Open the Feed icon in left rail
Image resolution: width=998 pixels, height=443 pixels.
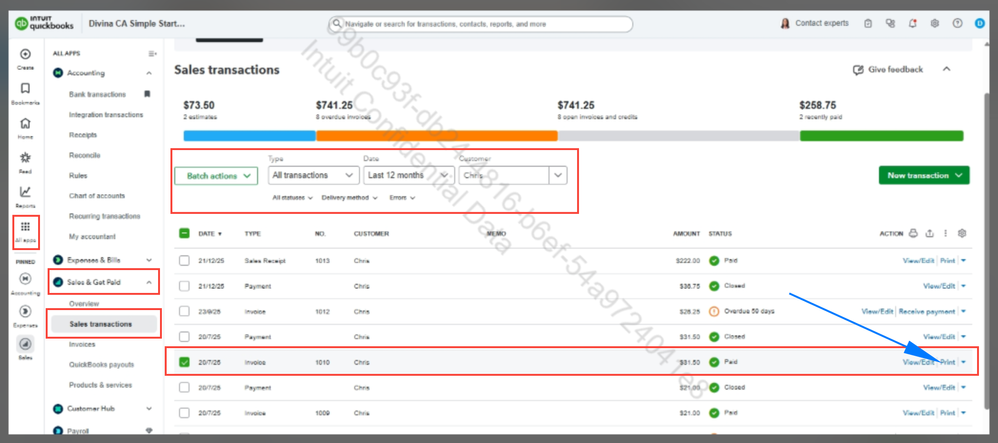(x=25, y=158)
